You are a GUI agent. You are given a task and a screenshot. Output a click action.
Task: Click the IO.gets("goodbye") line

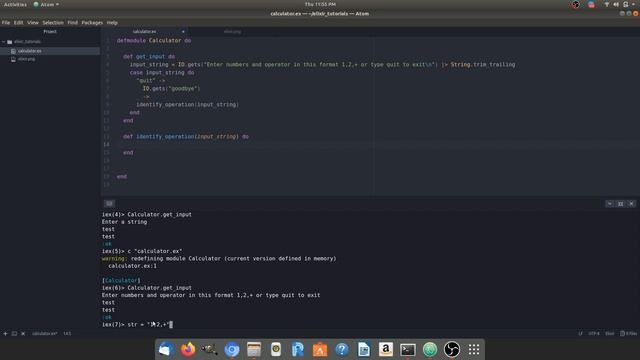point(171,88)
